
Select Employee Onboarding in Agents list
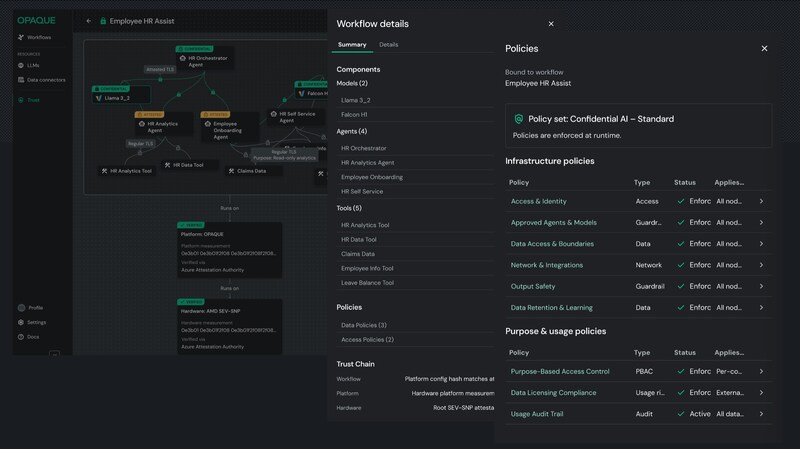click(x=372, y=177)
